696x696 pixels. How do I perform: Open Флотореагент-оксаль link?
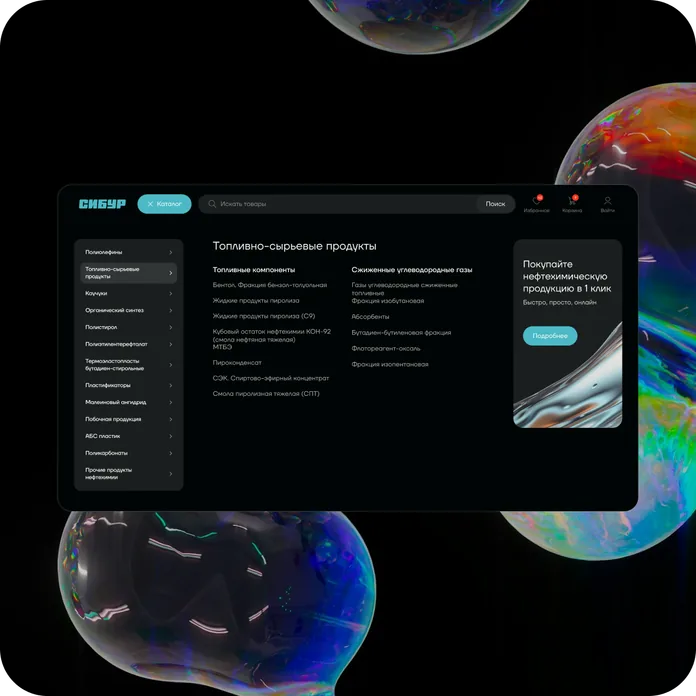[x=386, y=348]
